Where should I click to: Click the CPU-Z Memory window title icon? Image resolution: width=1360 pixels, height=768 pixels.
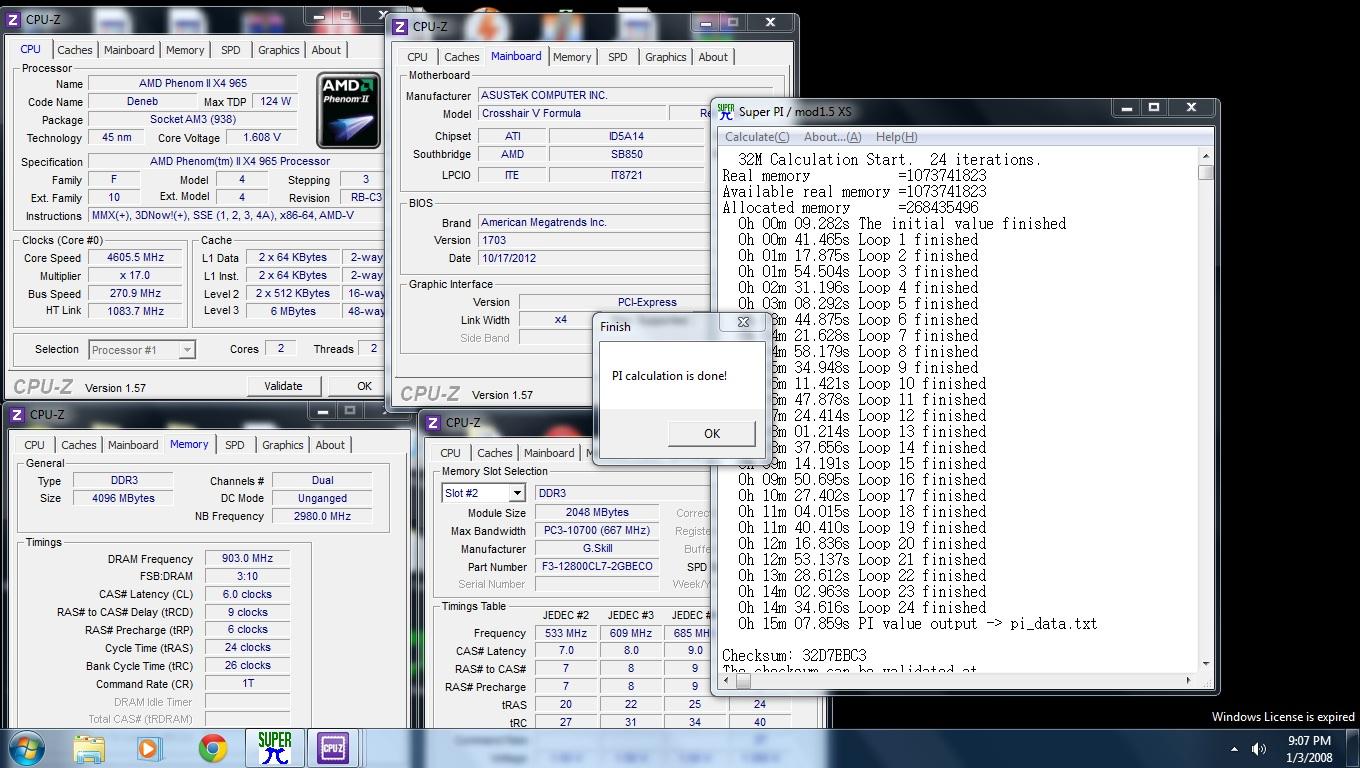[18, 414]
